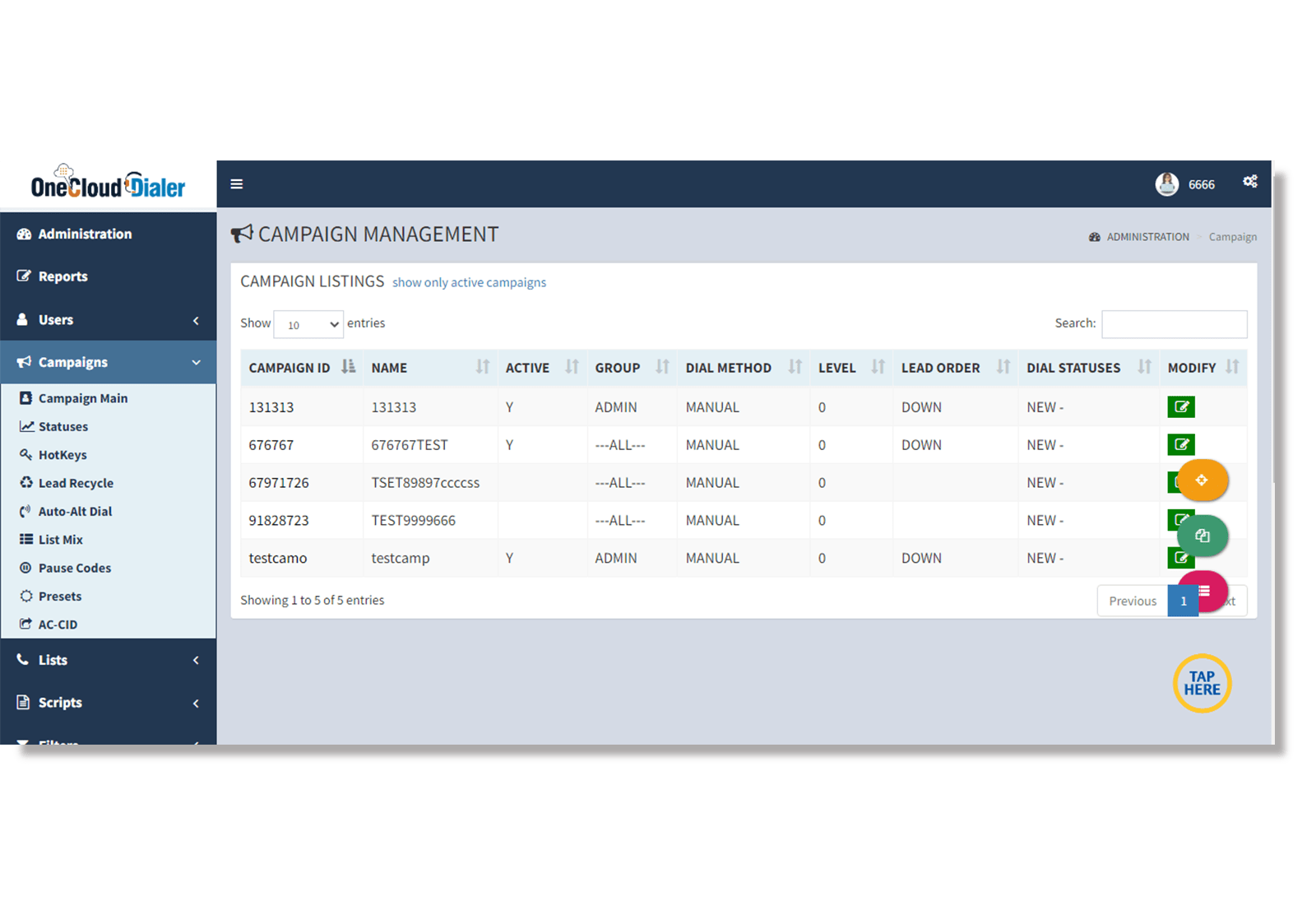
Task: Select the Statuses icon in the sidebar
Action: (27, 426)
